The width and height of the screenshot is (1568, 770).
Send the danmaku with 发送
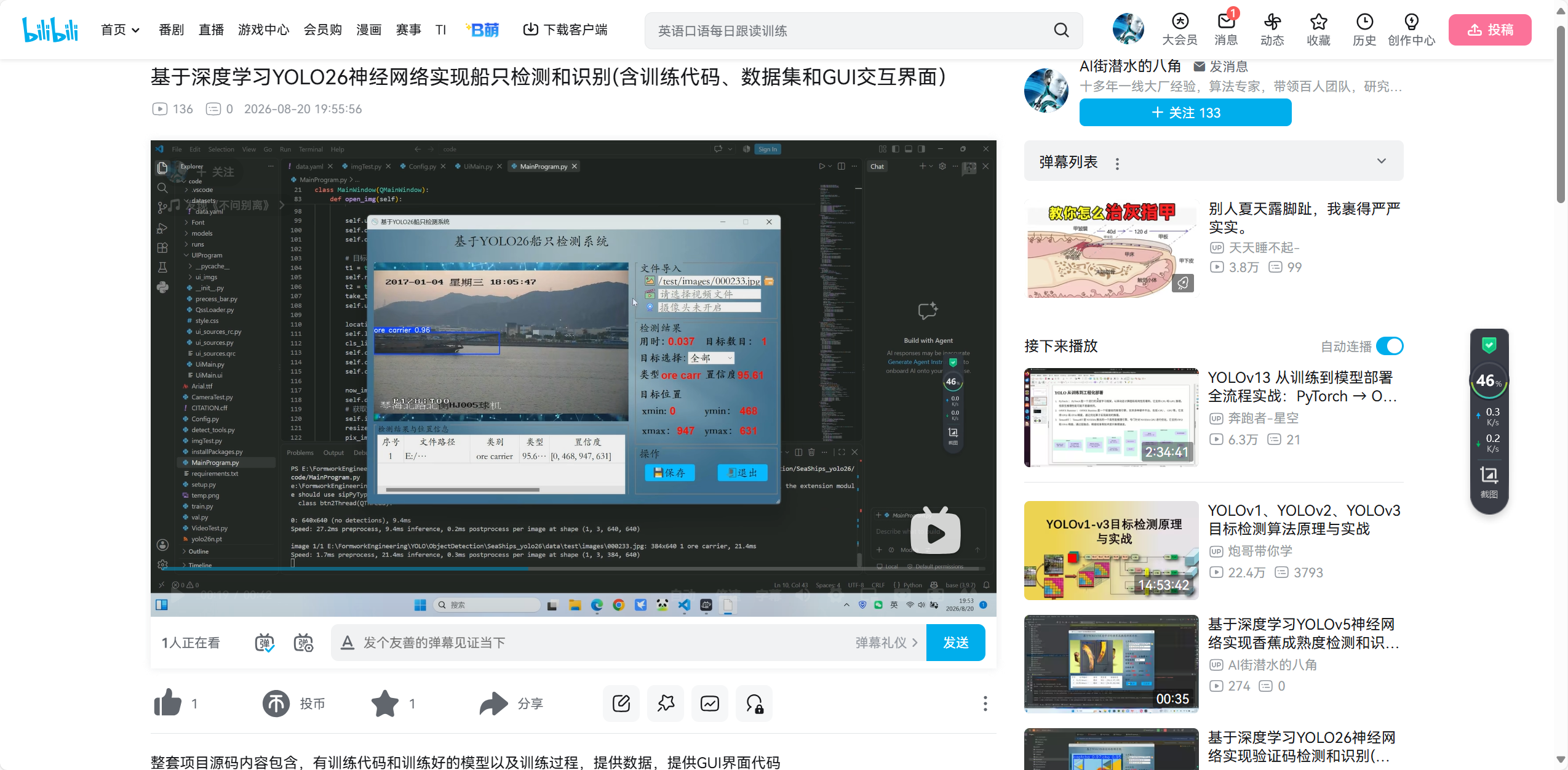(955, 643)
